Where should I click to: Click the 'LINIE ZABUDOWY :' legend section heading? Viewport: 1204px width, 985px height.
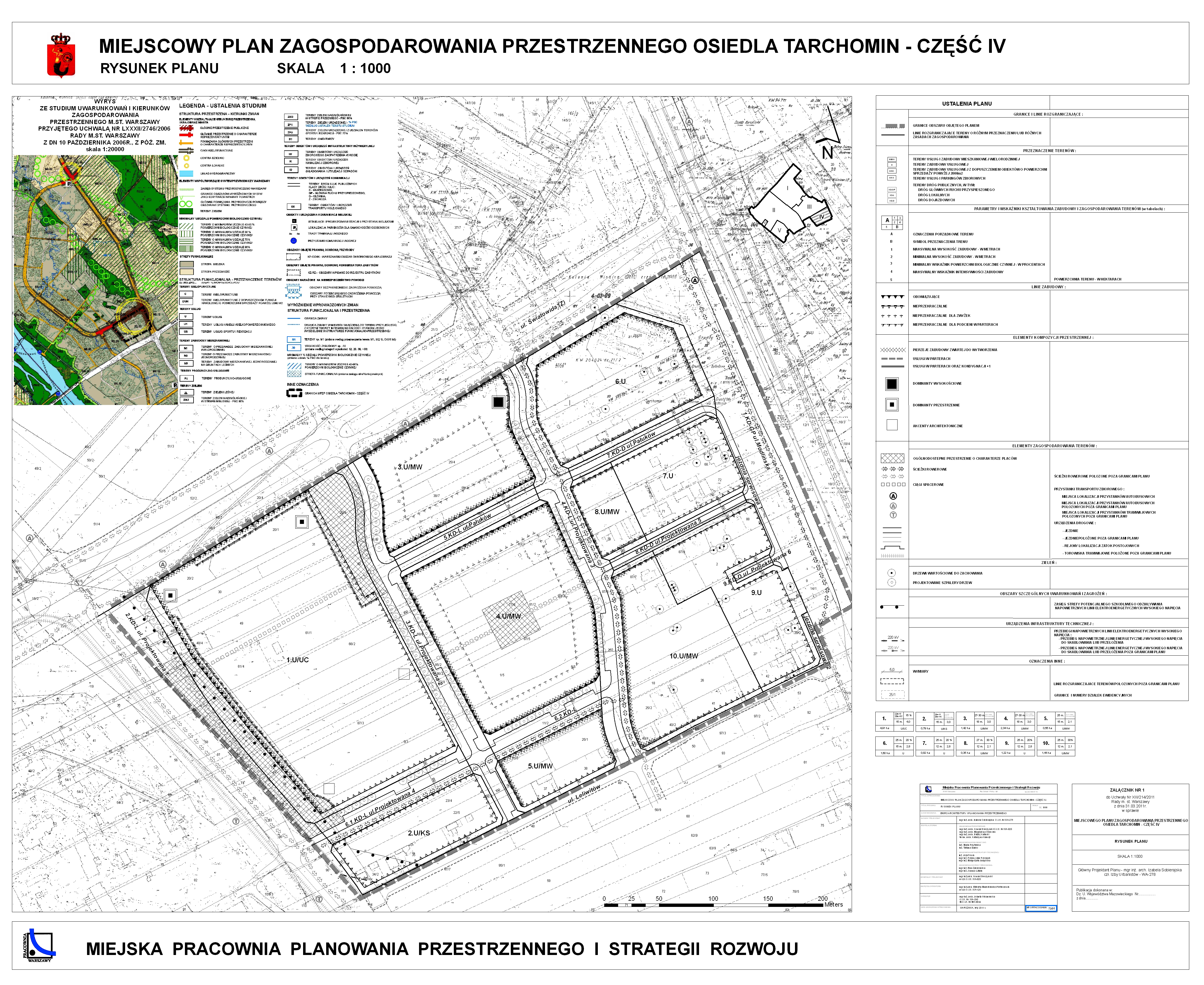(1048, 287)
